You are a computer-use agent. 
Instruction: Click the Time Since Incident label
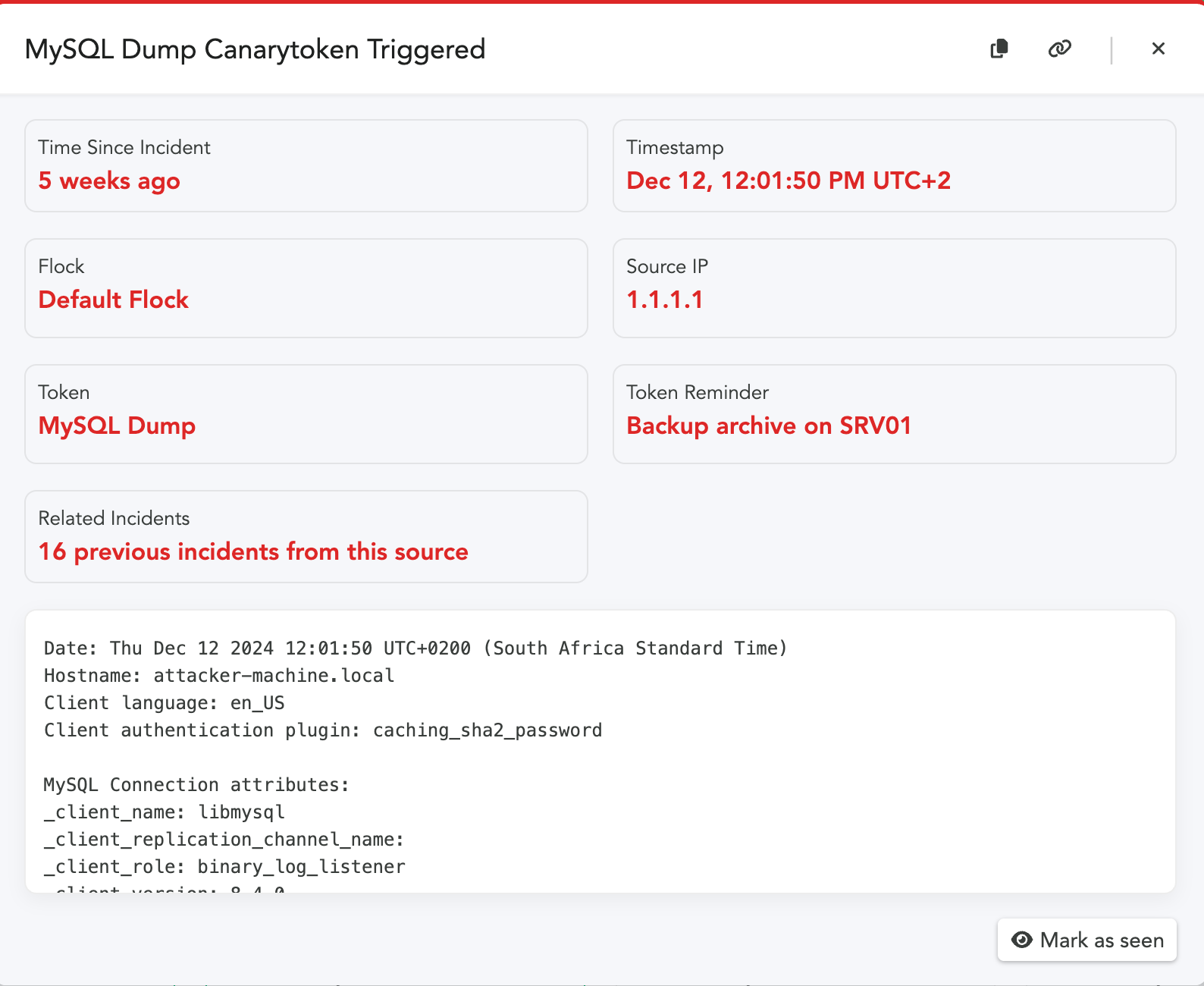click(124, 147)
